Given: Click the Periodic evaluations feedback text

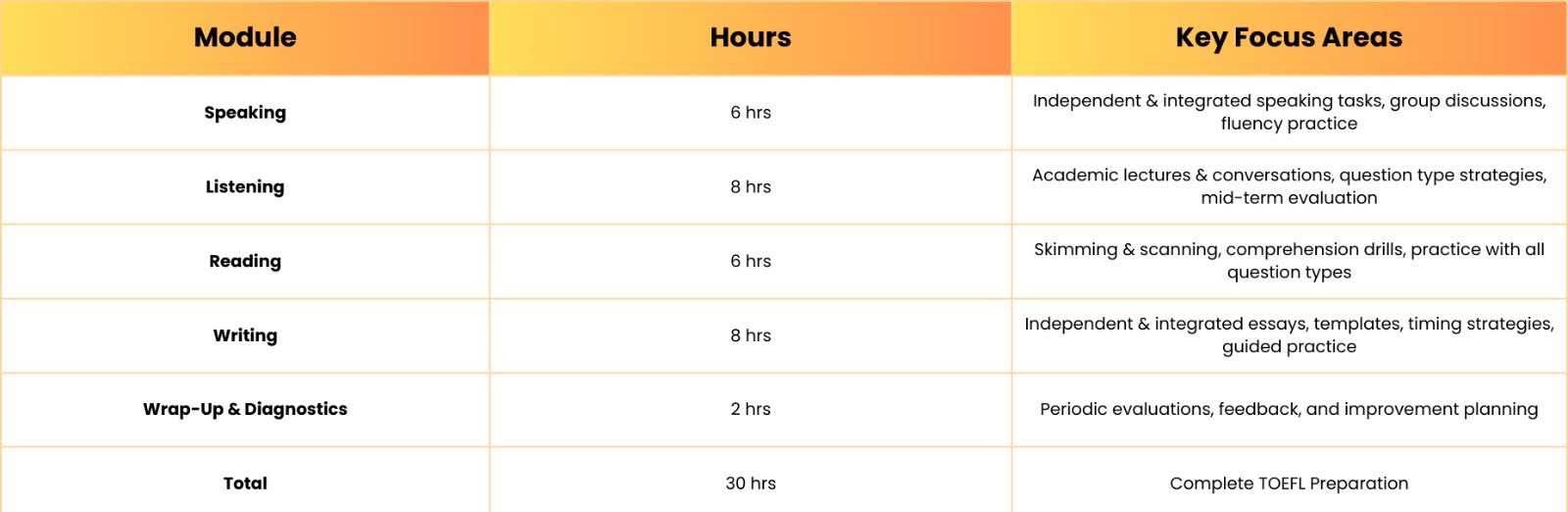Looking at the screenshot, I should click(x=1289, y=409).
